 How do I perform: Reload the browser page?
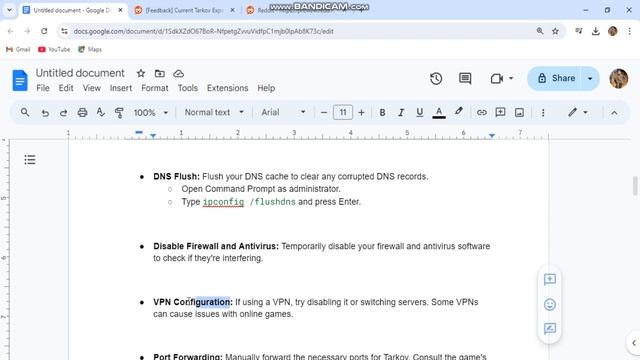point(44,31)
